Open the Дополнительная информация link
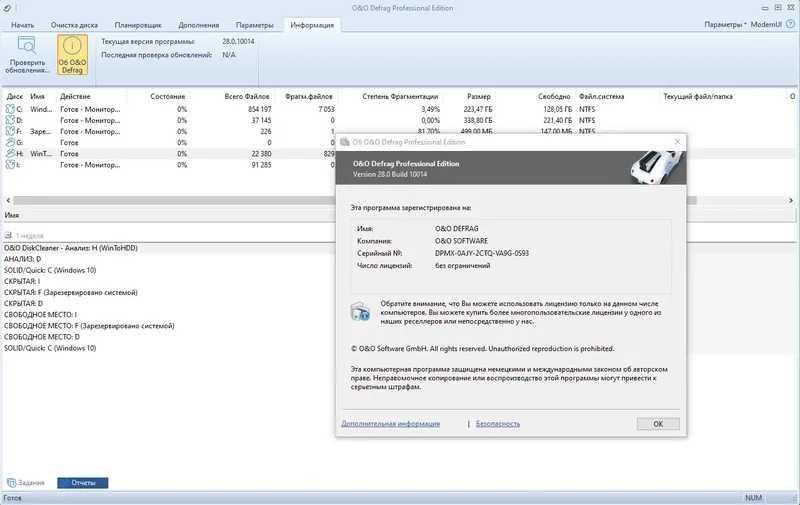 point(390,424)
